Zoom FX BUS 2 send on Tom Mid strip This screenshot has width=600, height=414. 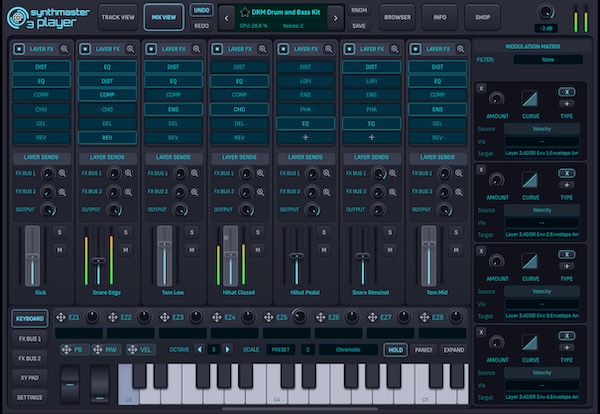coord(459,192)
